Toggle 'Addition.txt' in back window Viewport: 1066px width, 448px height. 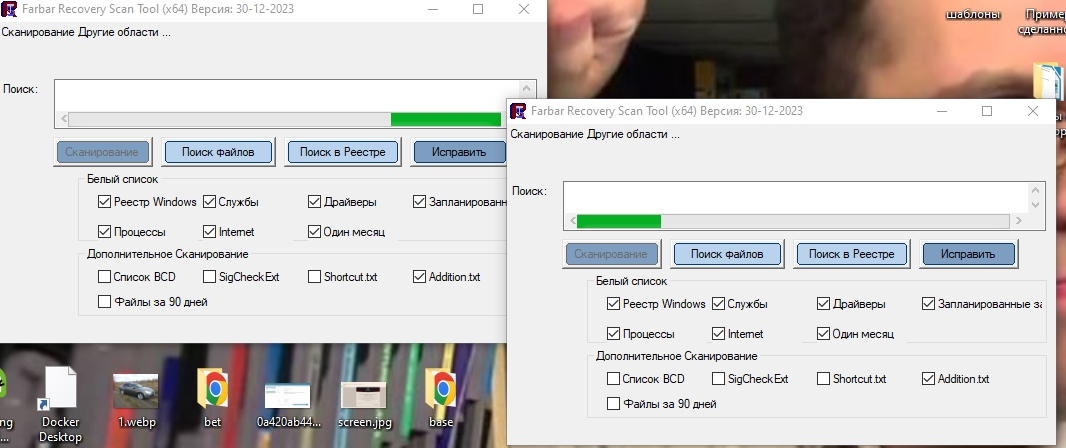(x=419, y=277)
